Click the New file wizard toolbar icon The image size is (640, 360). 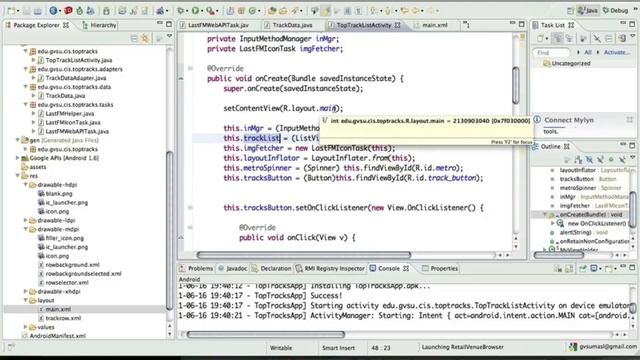point(11,11)
